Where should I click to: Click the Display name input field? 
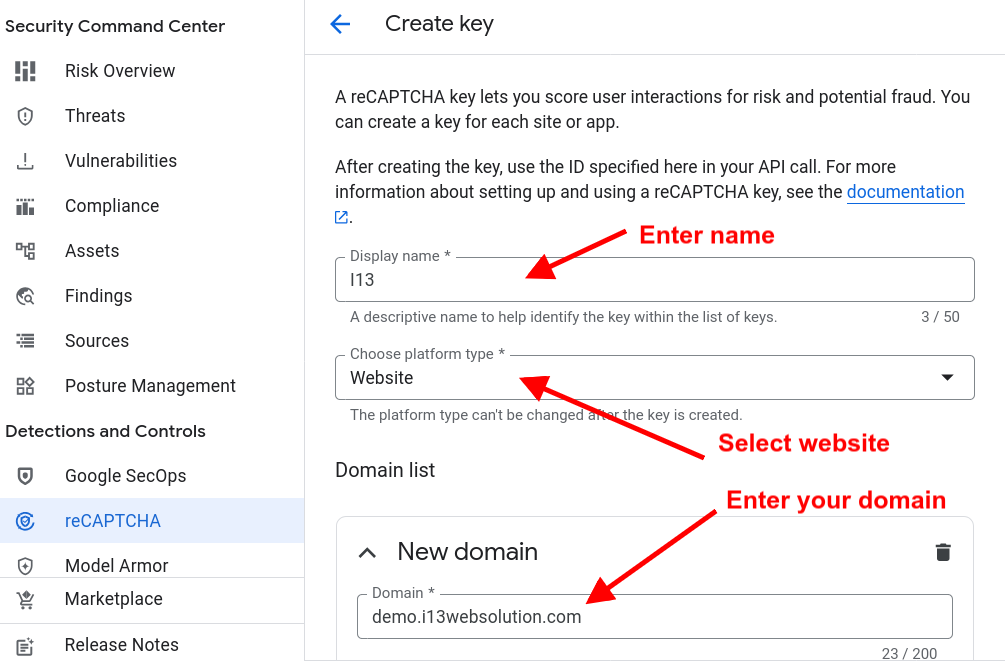click(654, 280)
